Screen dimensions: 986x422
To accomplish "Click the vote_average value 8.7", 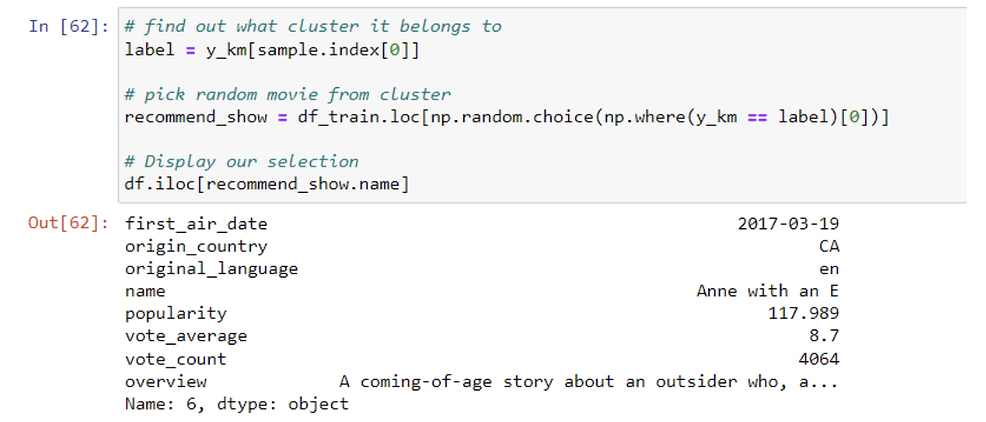I will pos(824,336).
